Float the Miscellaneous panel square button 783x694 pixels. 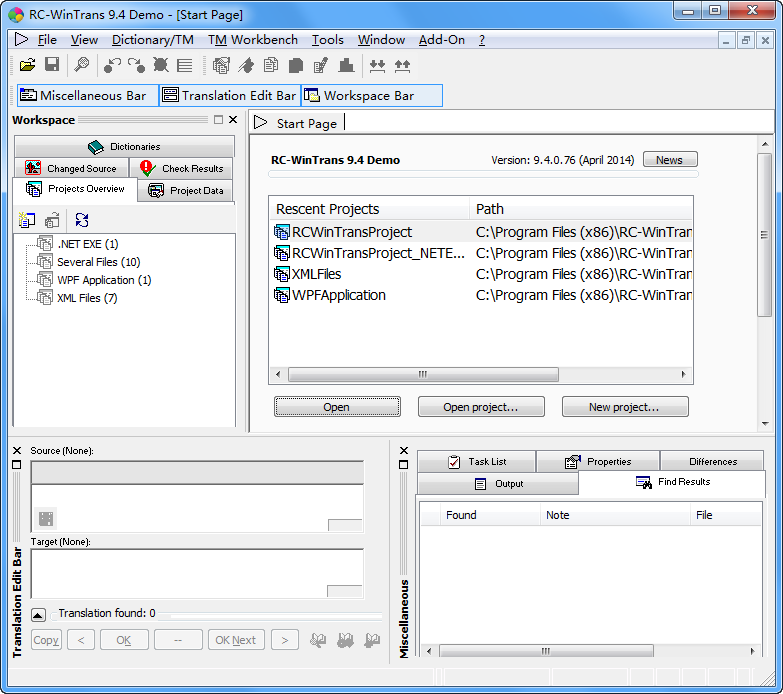(x=404, y=465)
